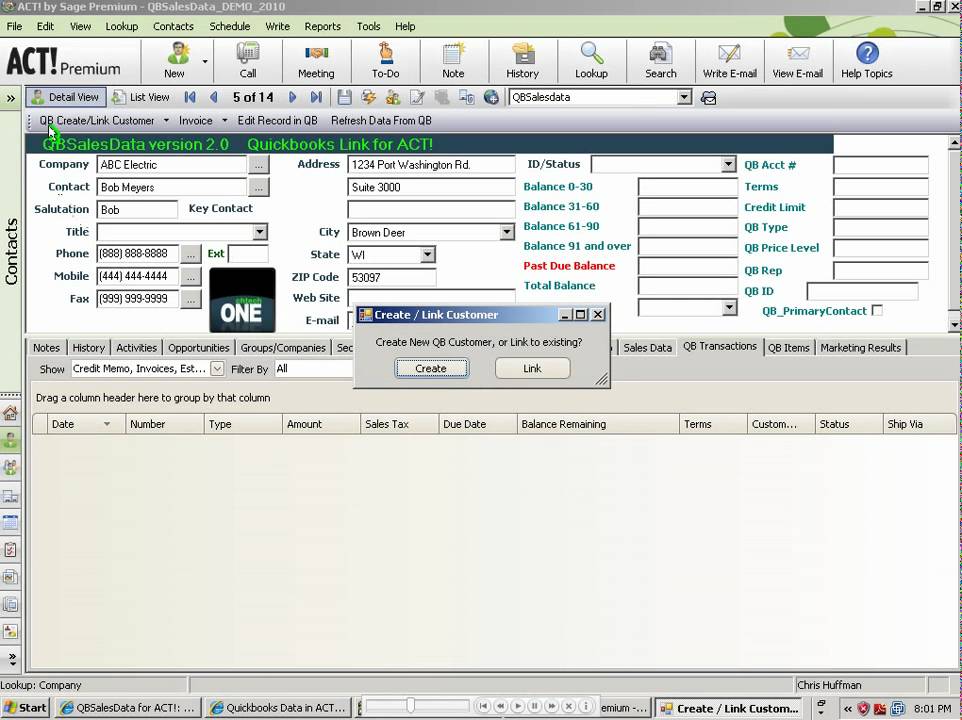The width and height of the screenshot is (962, 720).
Task: Click the To-Do toolbar icon
Action: [385, 60]
